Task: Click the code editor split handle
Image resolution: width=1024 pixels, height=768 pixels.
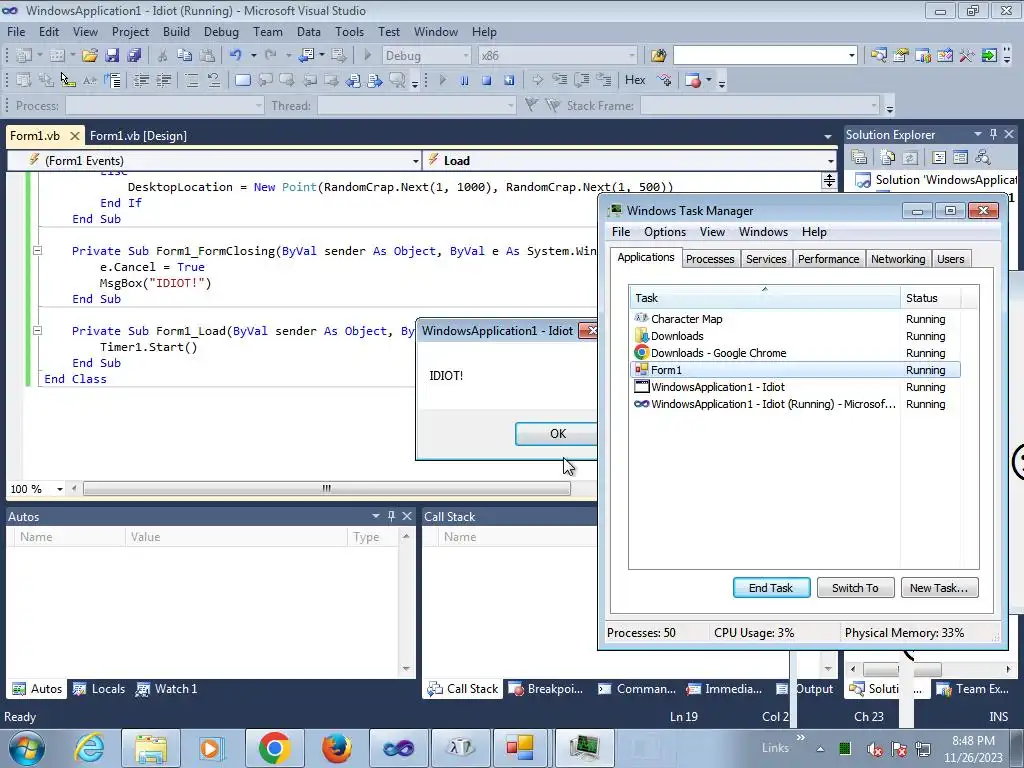Action: click(829, 181)
